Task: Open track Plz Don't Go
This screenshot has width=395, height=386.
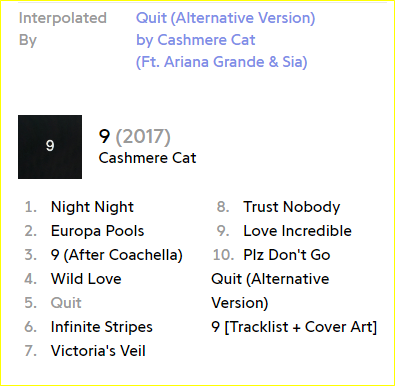Action: pyautogui.click(x=287, y=255)
